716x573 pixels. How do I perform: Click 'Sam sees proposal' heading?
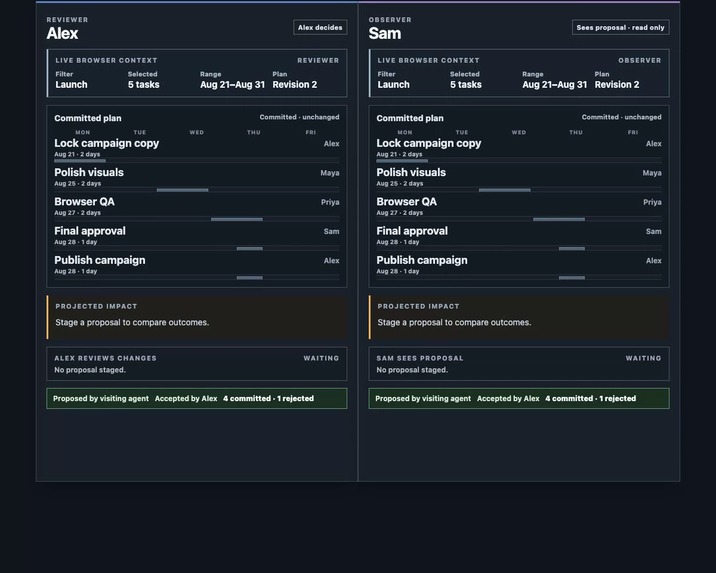click(420, 358)
